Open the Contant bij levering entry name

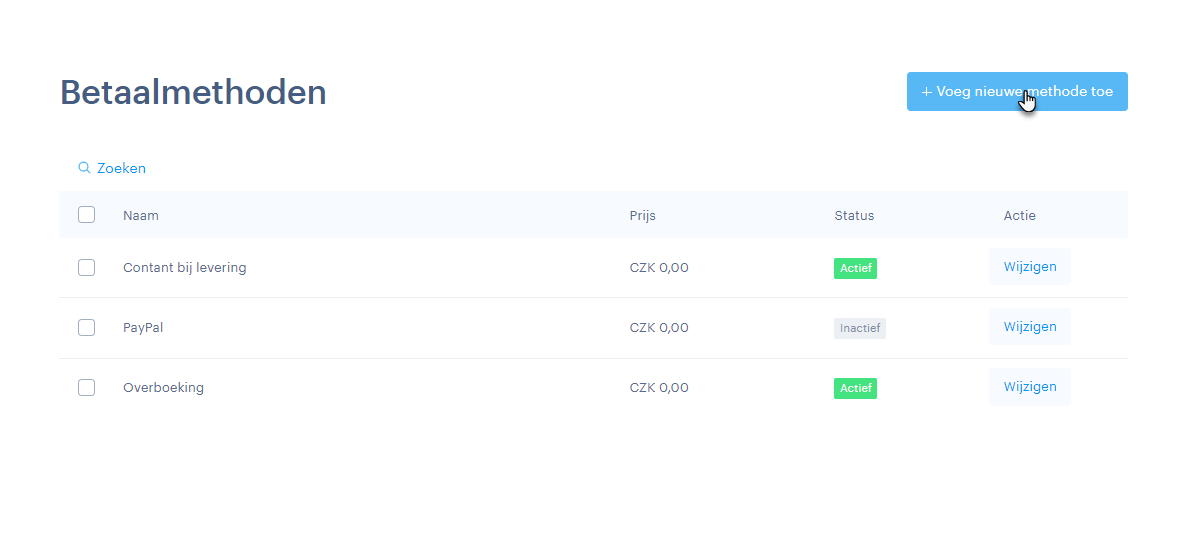click(184, 268)
